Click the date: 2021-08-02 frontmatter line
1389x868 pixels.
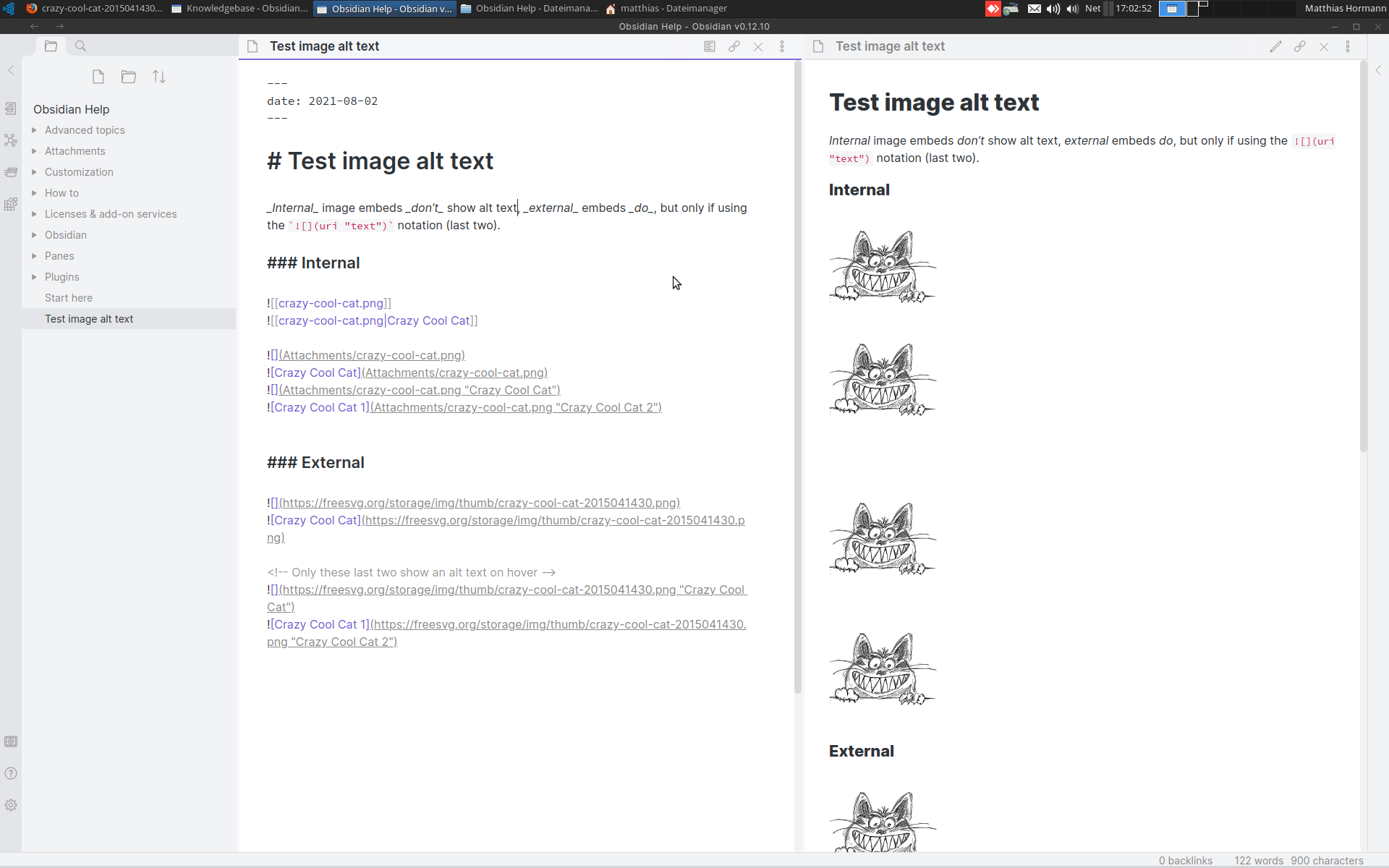point(322,101)
